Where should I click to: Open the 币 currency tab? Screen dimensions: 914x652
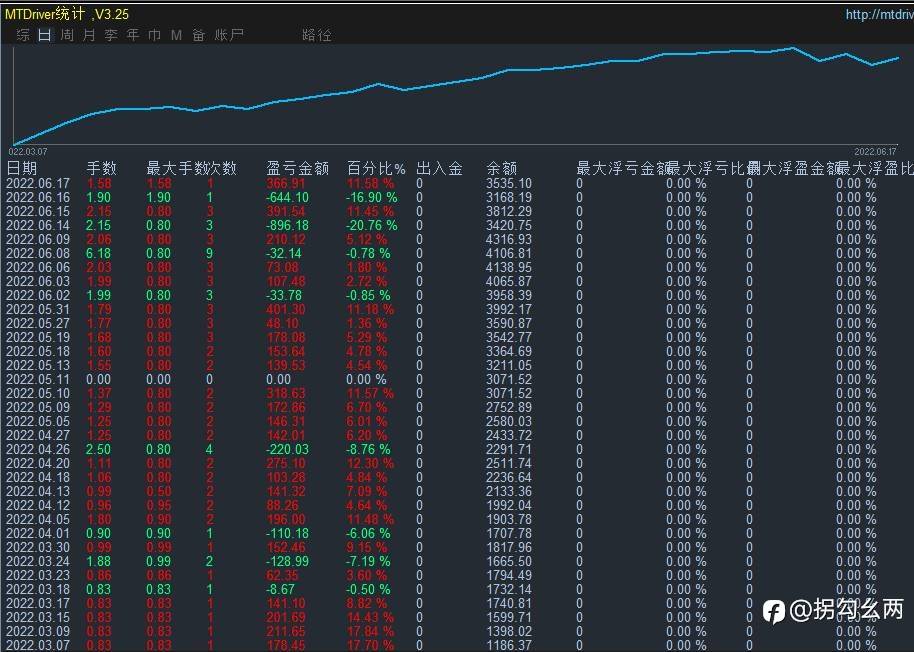(154, 35)
